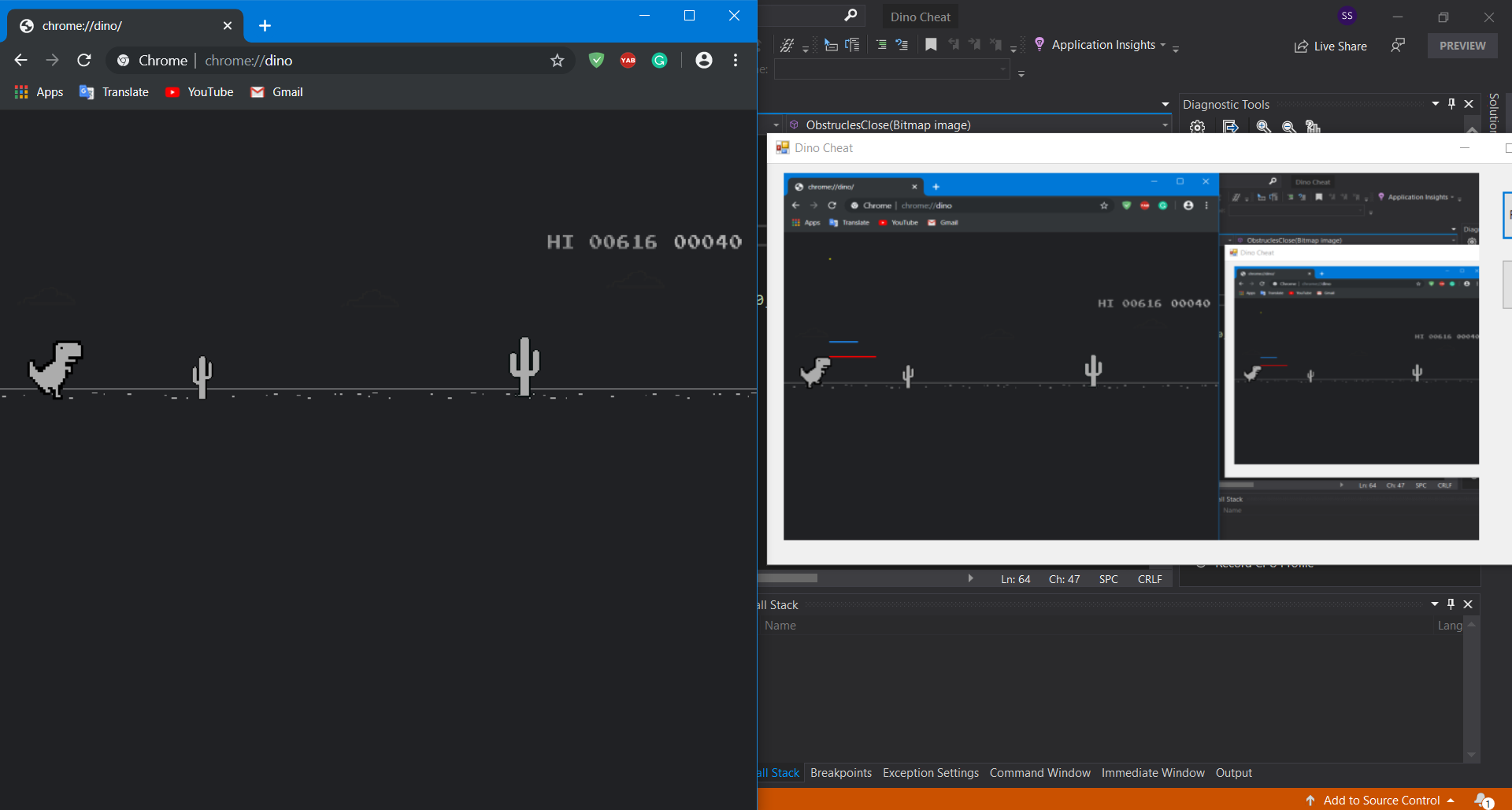Toggle auto-hide pin on Call Stack panel
The width and height of the screenshot is (1512, 810).
point(1451,604)
